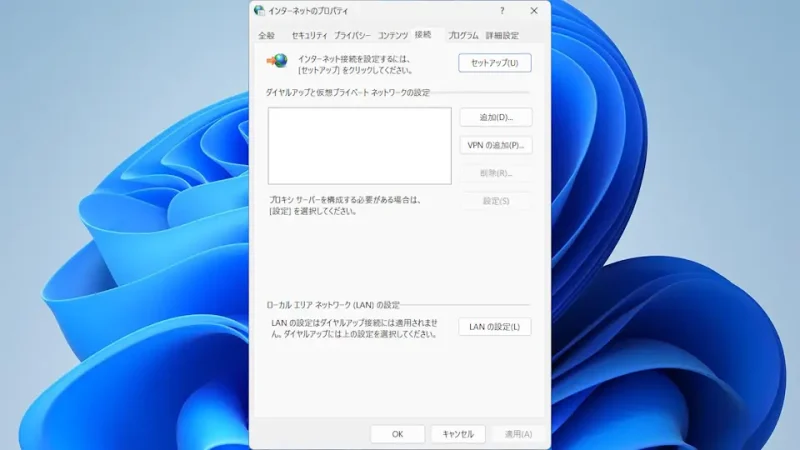The height and width of the screenshot is (450, 800).
Task: Click the globe icon in title bar
Action: (x=259, y=10)
